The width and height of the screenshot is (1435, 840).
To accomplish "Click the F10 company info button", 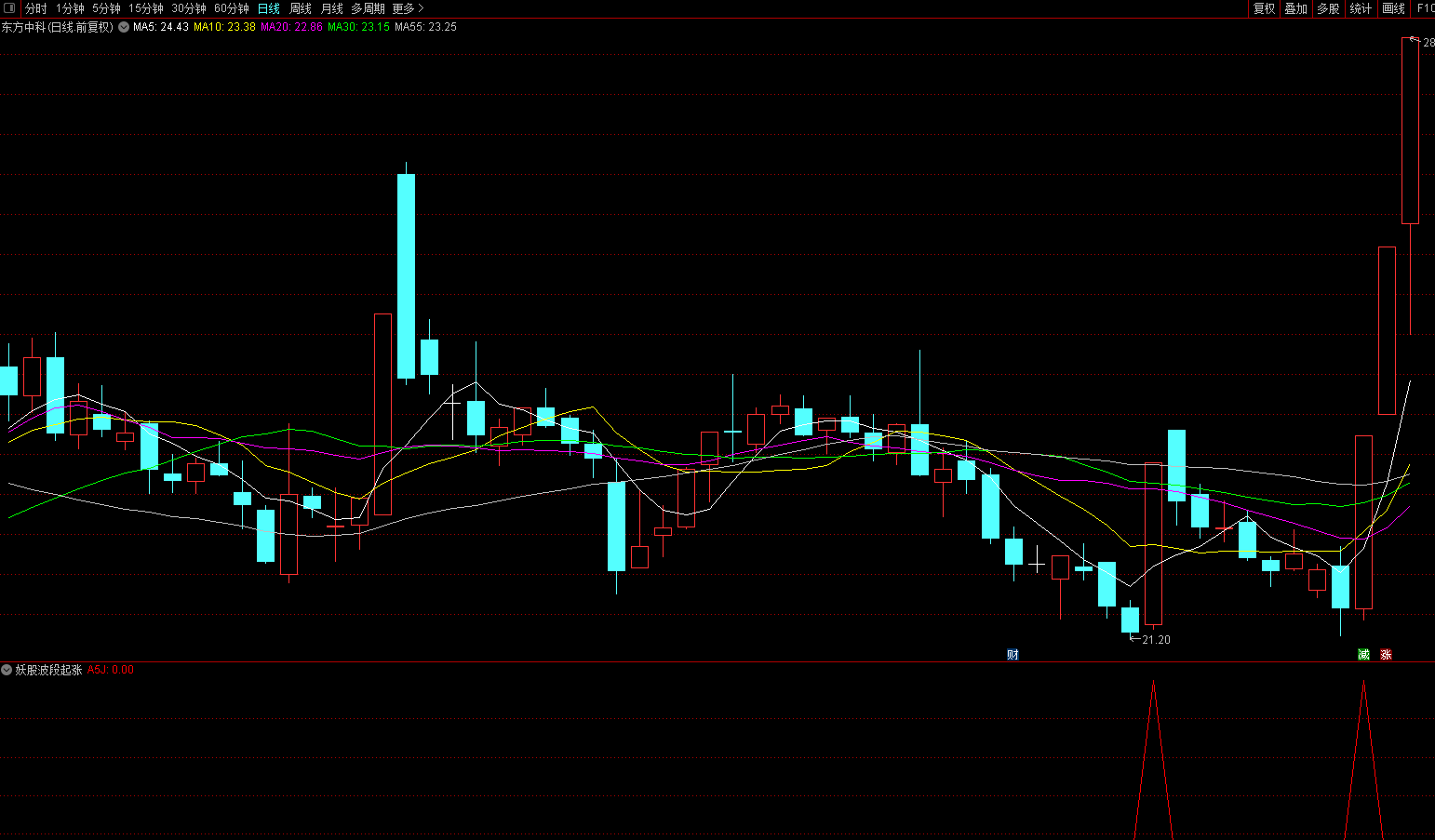I will pos(1425,8).
